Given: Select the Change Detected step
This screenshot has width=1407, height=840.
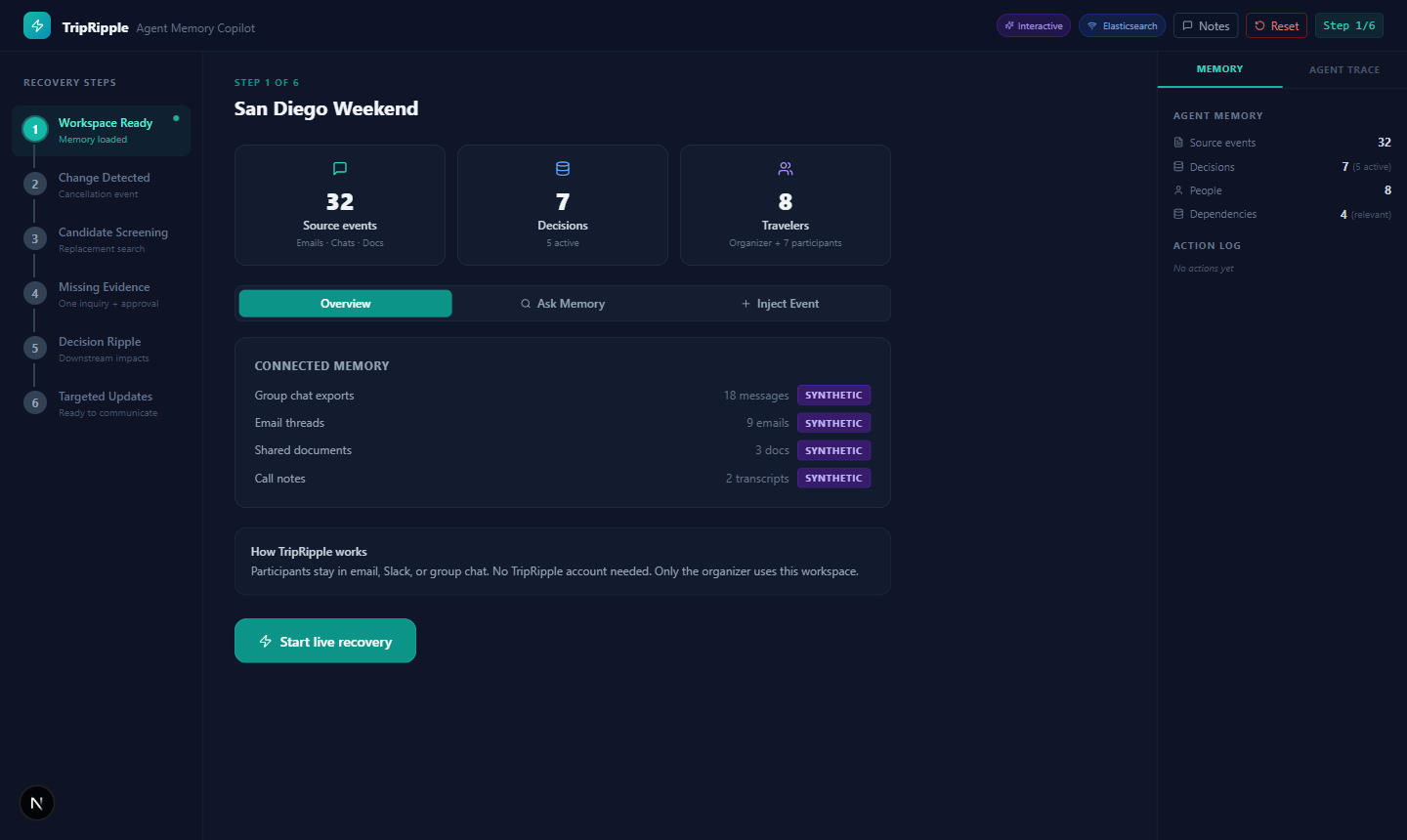Looking at the screenshot, I should (102, 185).
